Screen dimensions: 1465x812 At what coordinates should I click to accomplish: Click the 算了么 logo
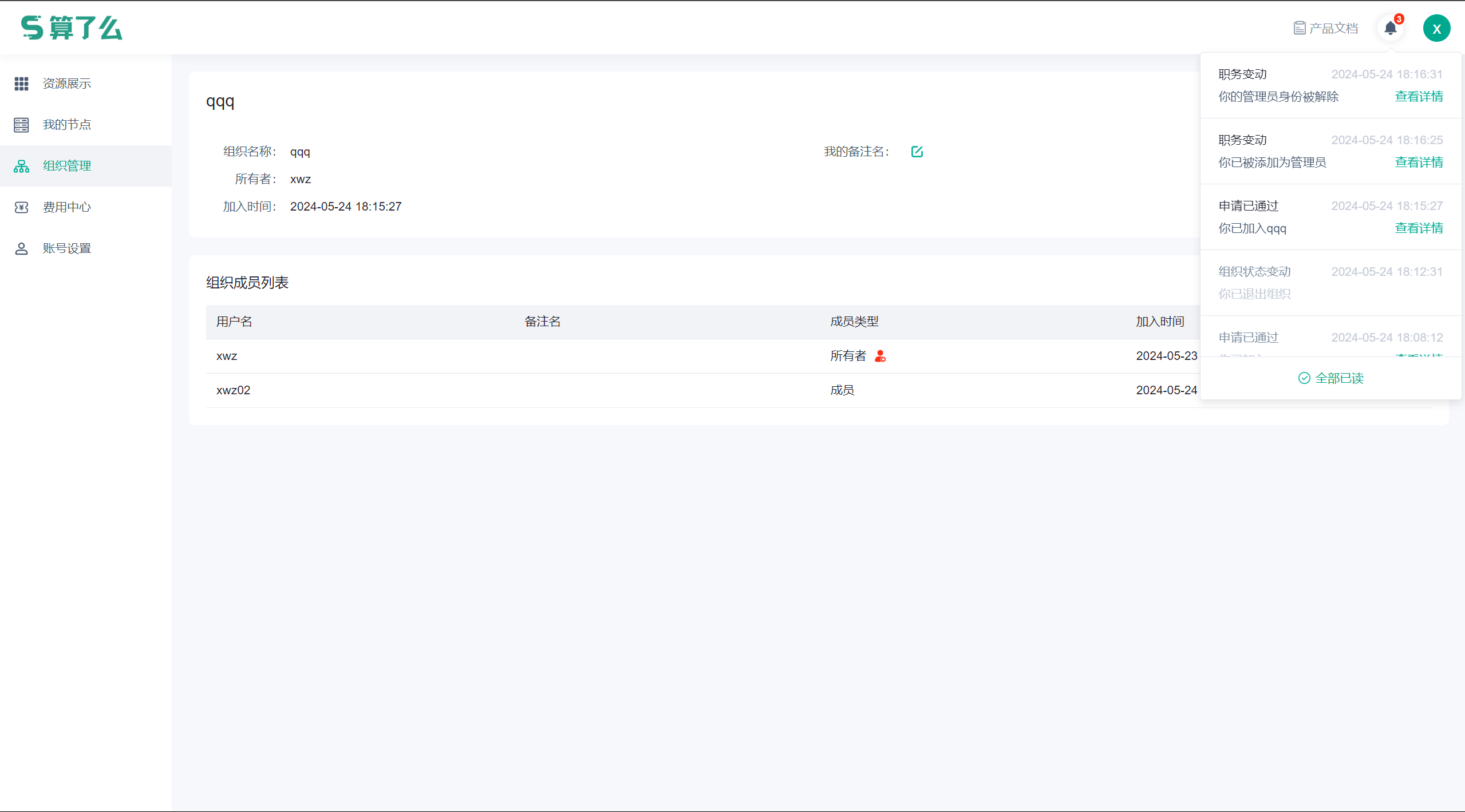72,27
